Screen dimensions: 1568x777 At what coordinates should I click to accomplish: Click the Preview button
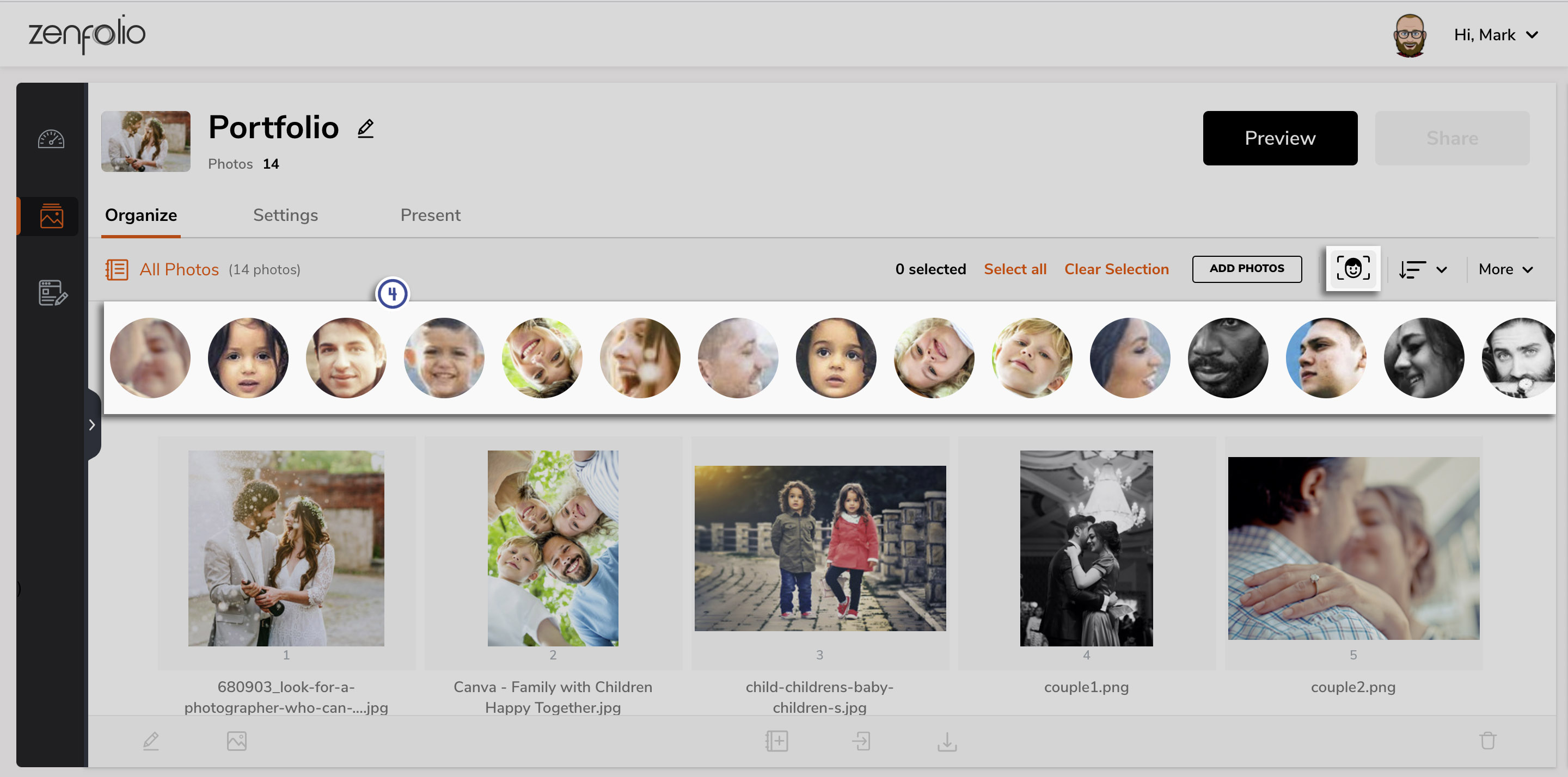click(x=1279, y=138)
